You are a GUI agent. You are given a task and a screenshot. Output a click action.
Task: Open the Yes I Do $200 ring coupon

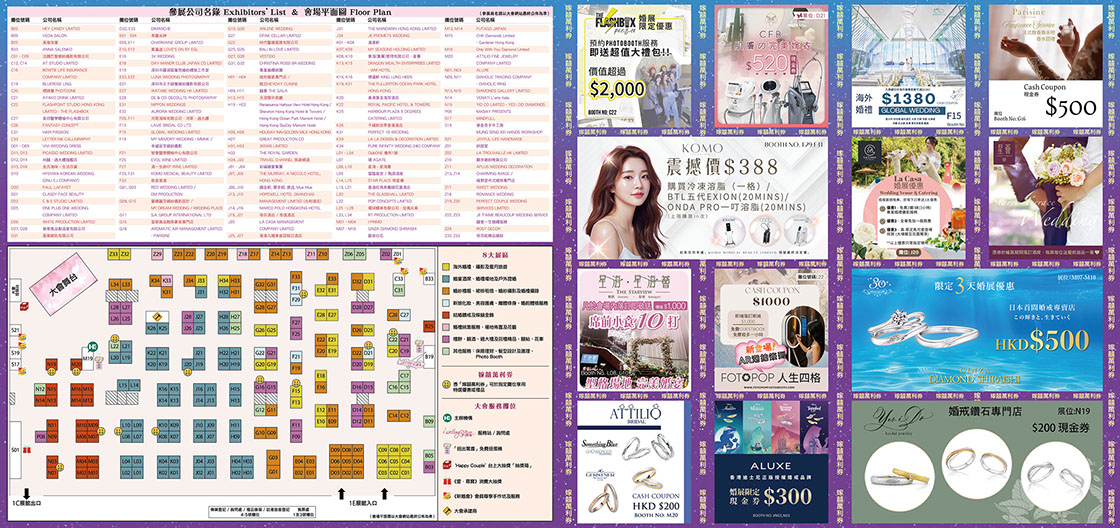tap(977, 462)
